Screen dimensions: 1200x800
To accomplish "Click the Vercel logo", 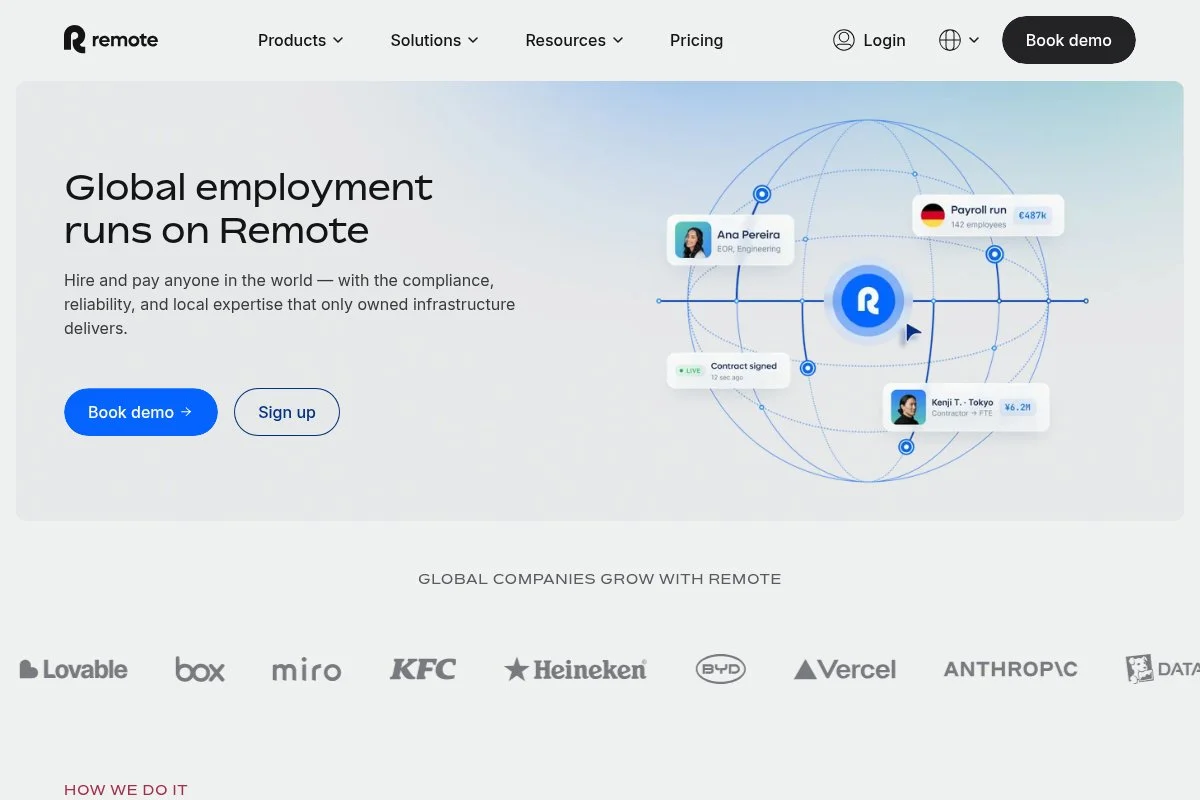I will pyautogui.click(x=845, y=669).
